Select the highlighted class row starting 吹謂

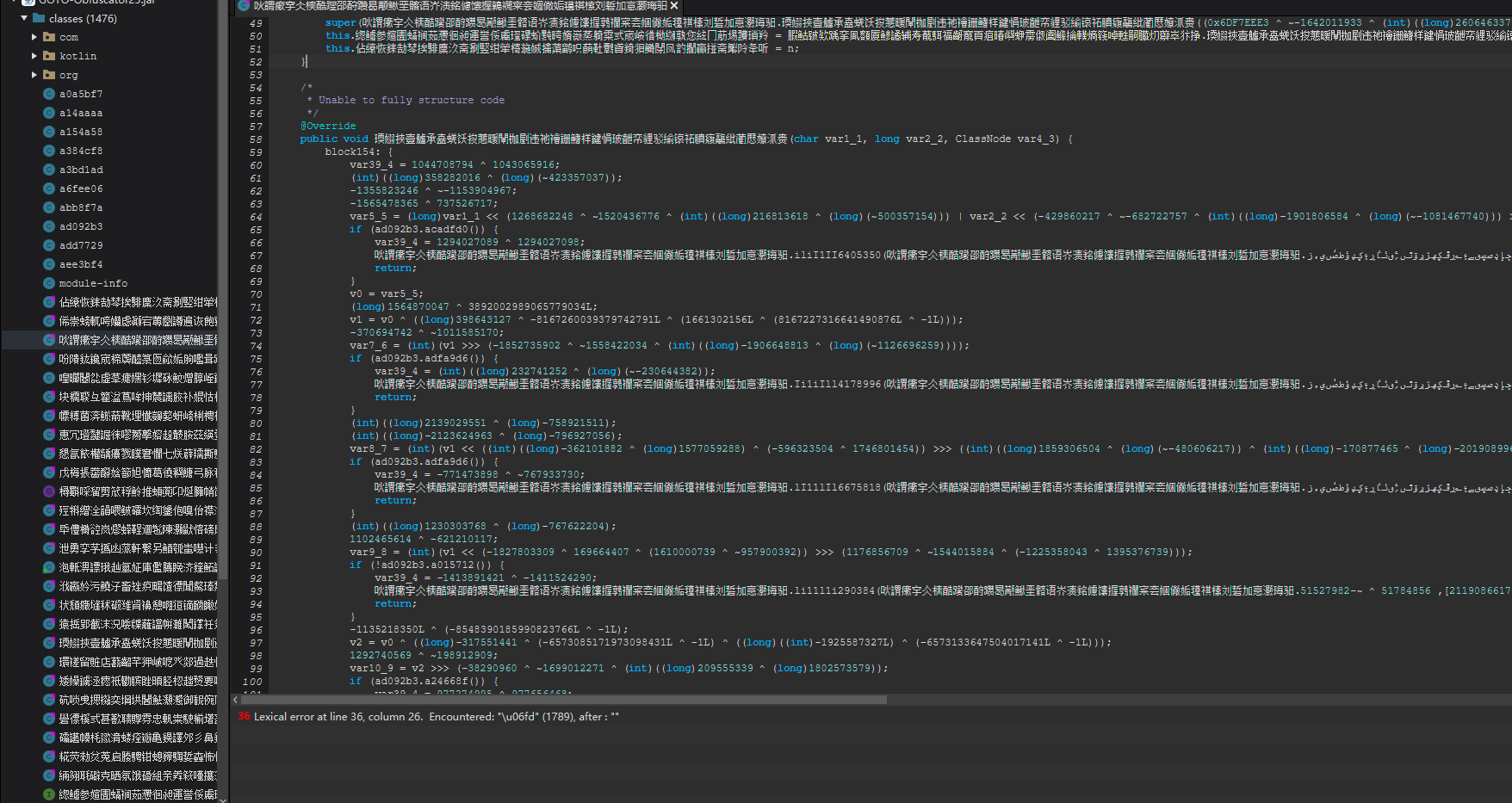click(109, 340)
